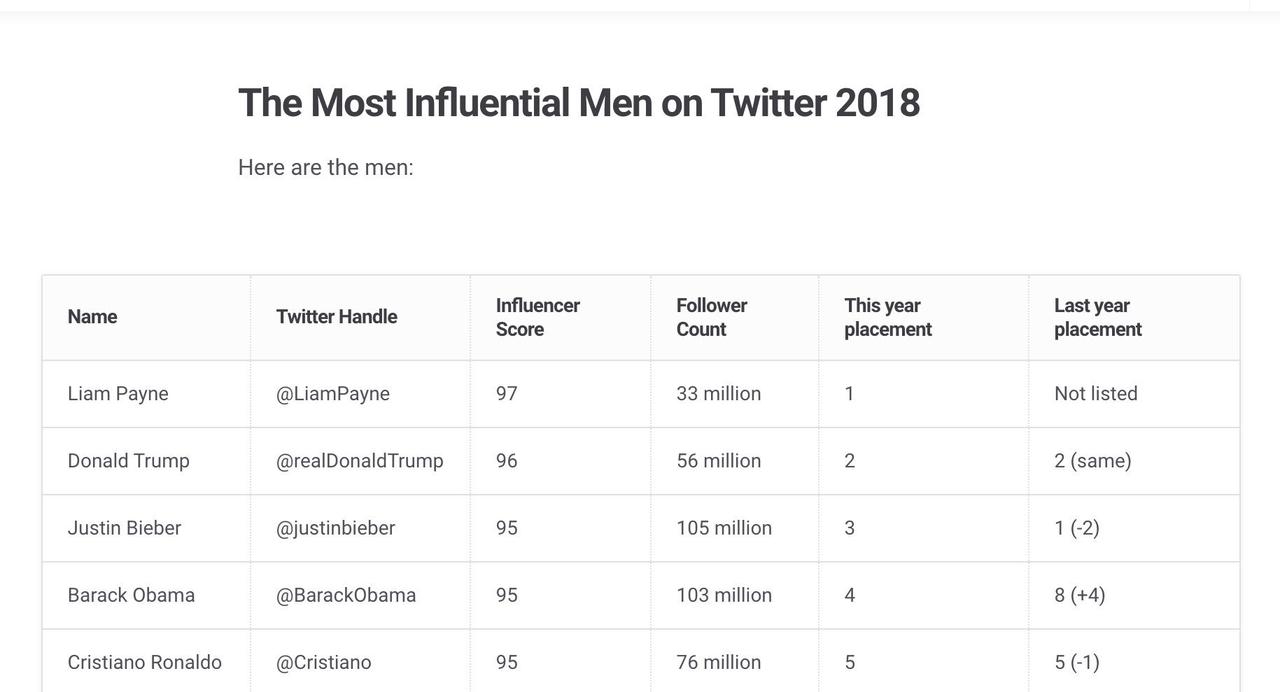Screen dimensions: 1280x692
Task: Click the Justin Bieber name cell
Action: pyautogui.click(x=124, y=528)
